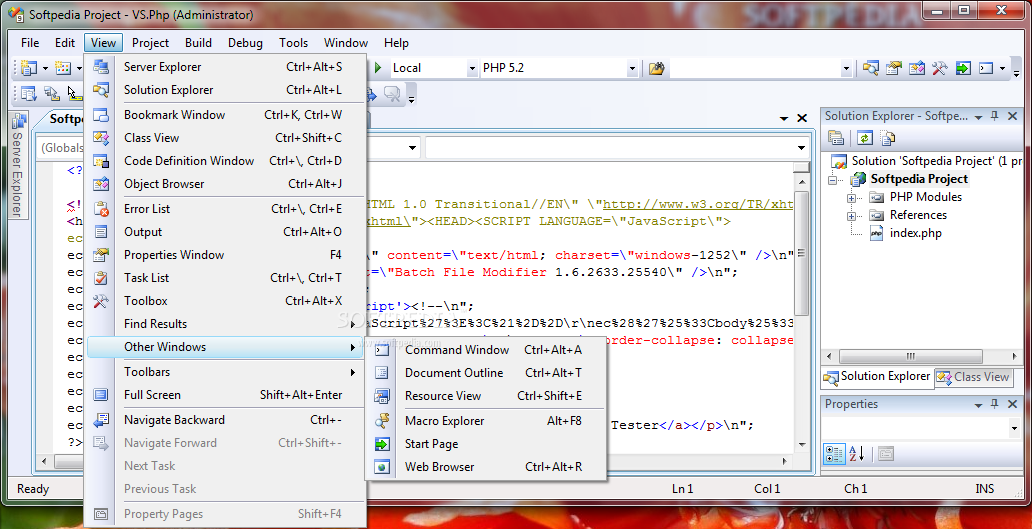Open Properties Window from the main toolbar icon
Viewport: 1032px width, 529px height.
(x=894, y=68)
